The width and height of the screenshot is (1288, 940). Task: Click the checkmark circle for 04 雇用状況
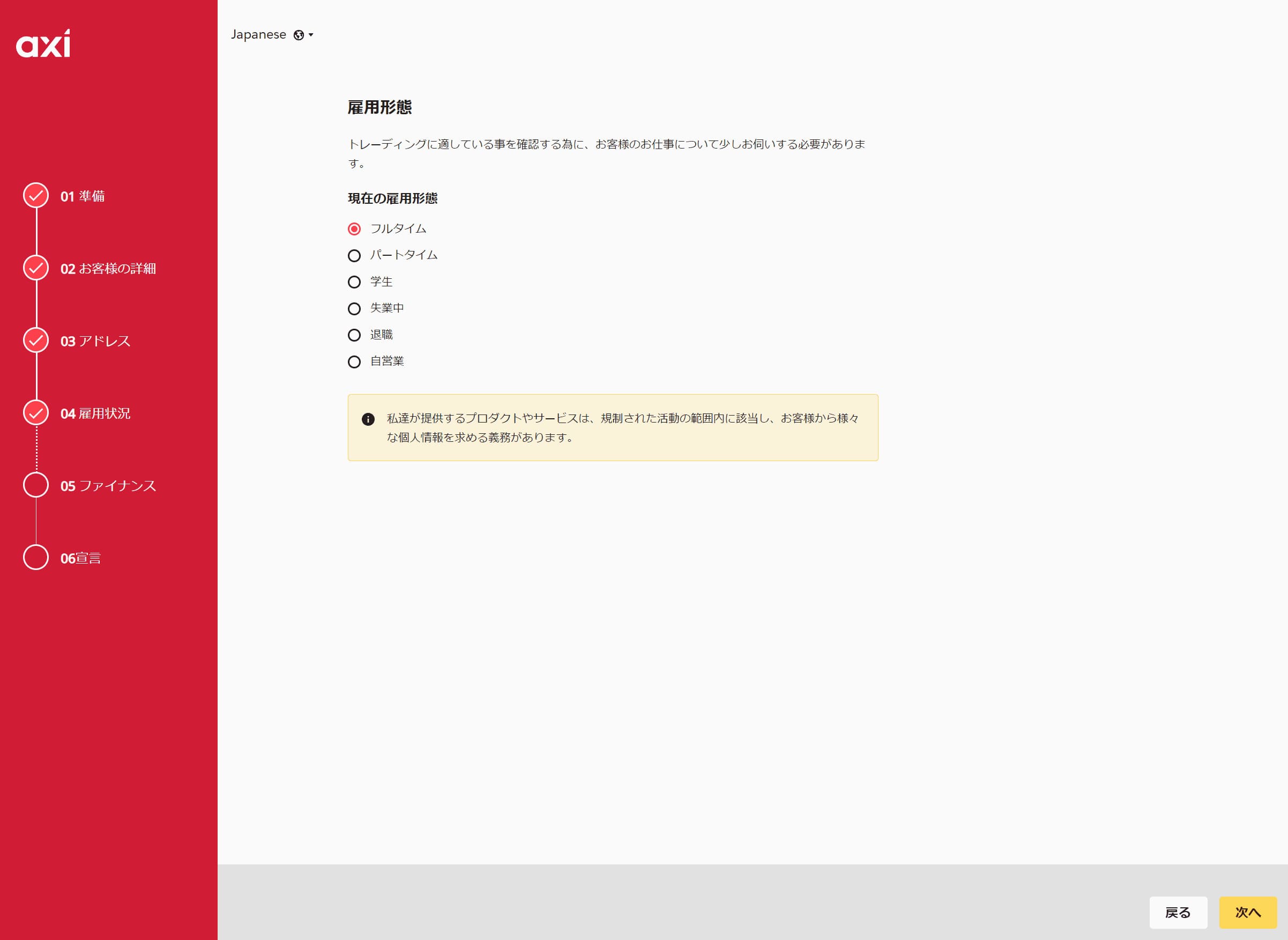[x=36, y=413]
